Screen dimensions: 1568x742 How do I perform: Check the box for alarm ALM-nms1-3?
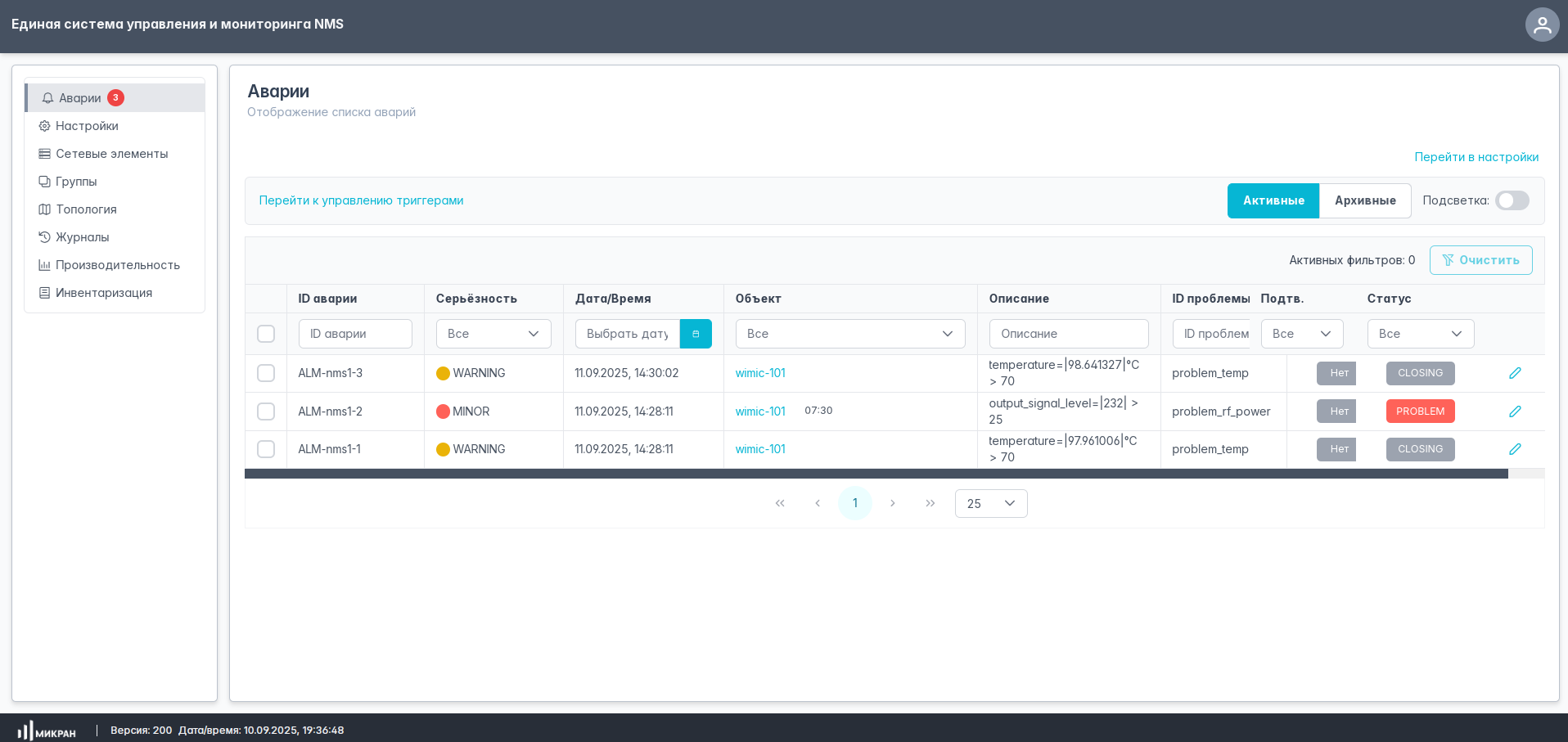(266, 373)
